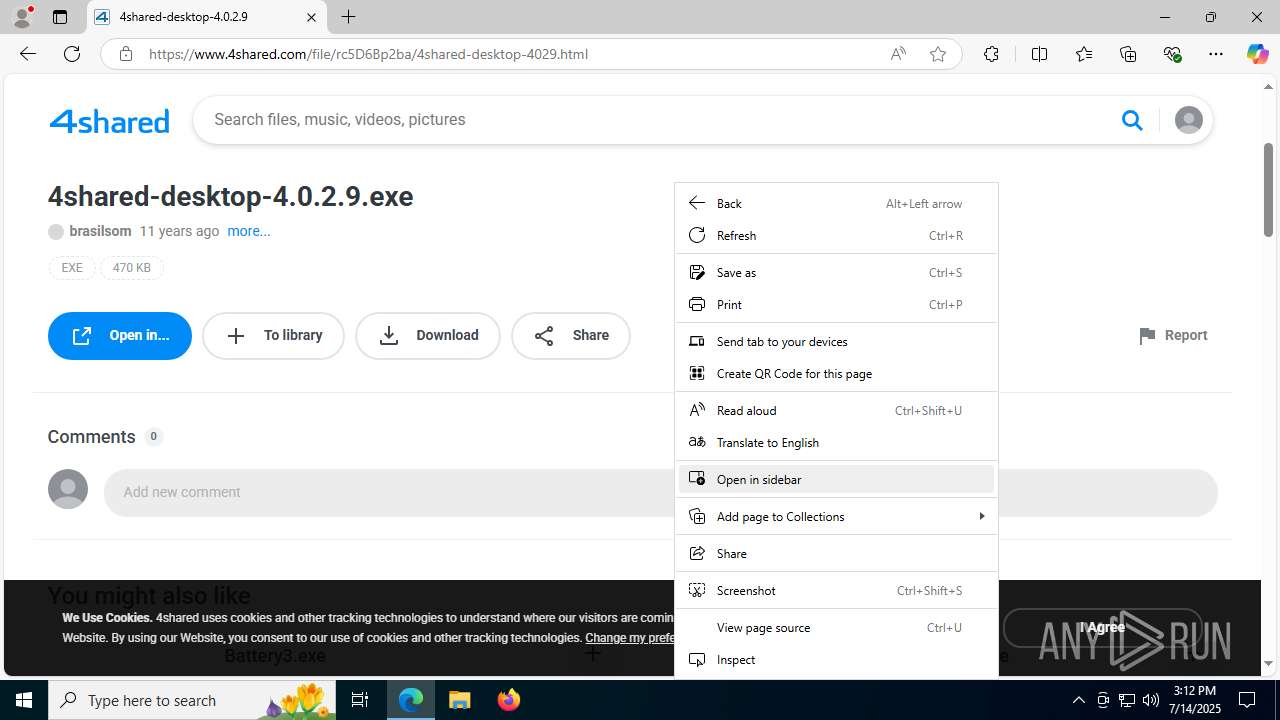Open the Browser essentials heart icon
Viewport: 1280px width, 720px height.
coord(1172,54)
